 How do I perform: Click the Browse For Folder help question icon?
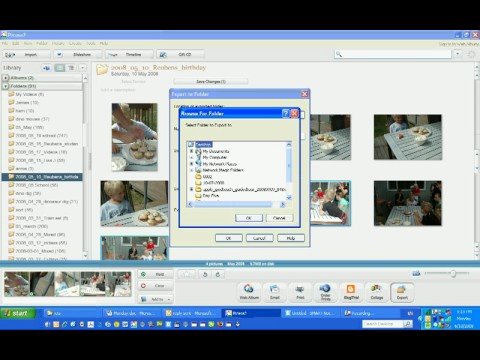[285, 113]
